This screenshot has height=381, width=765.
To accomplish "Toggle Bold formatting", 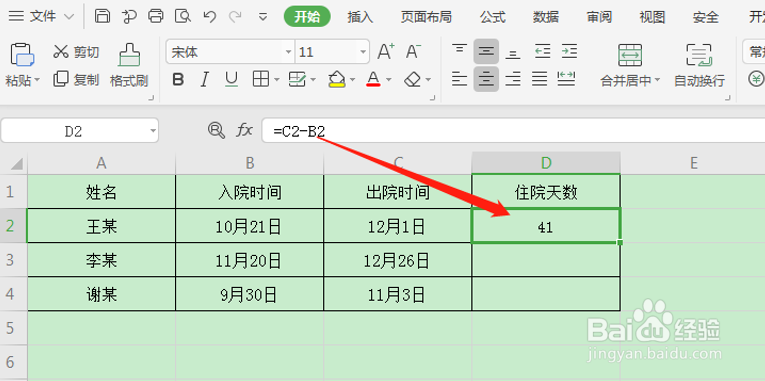I will (179, 79).
